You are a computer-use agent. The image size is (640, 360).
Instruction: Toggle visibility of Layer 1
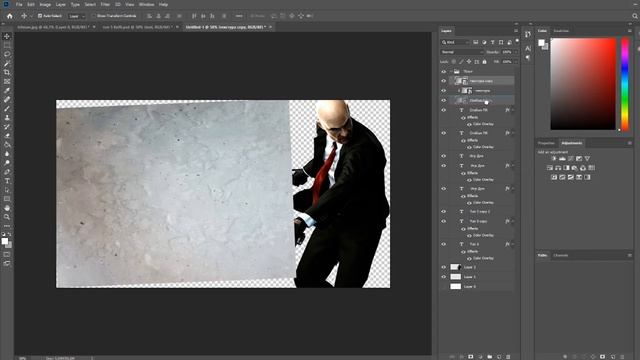(x=444, y=277)
